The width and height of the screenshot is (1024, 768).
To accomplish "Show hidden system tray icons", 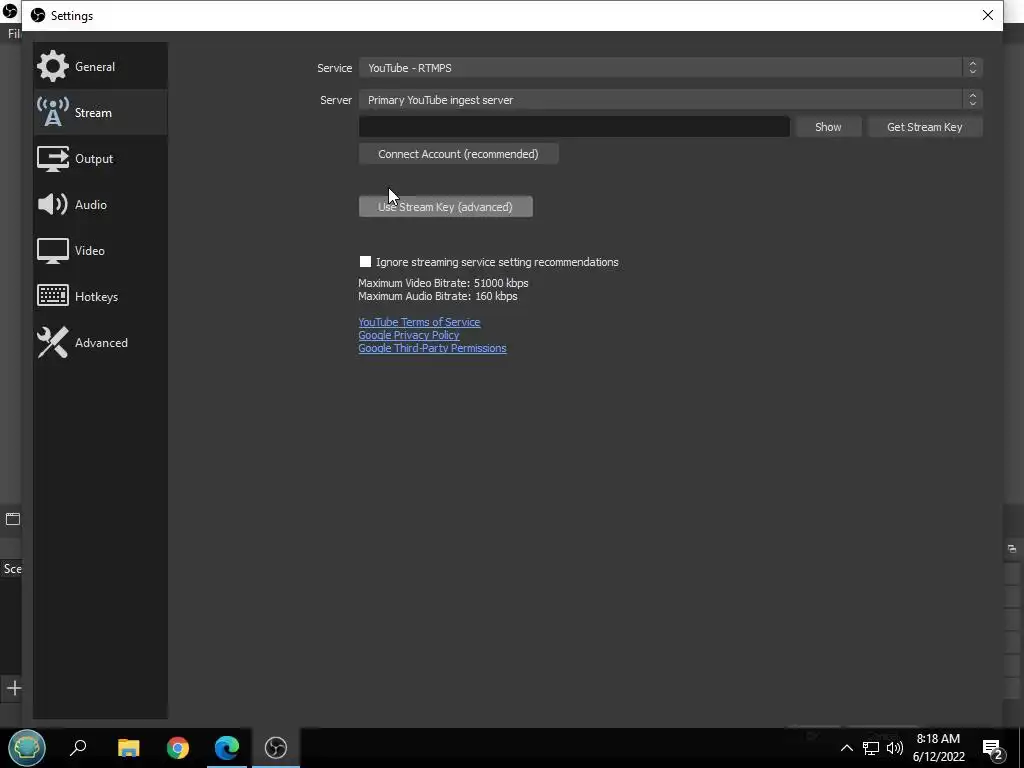I will coord(846,748).
